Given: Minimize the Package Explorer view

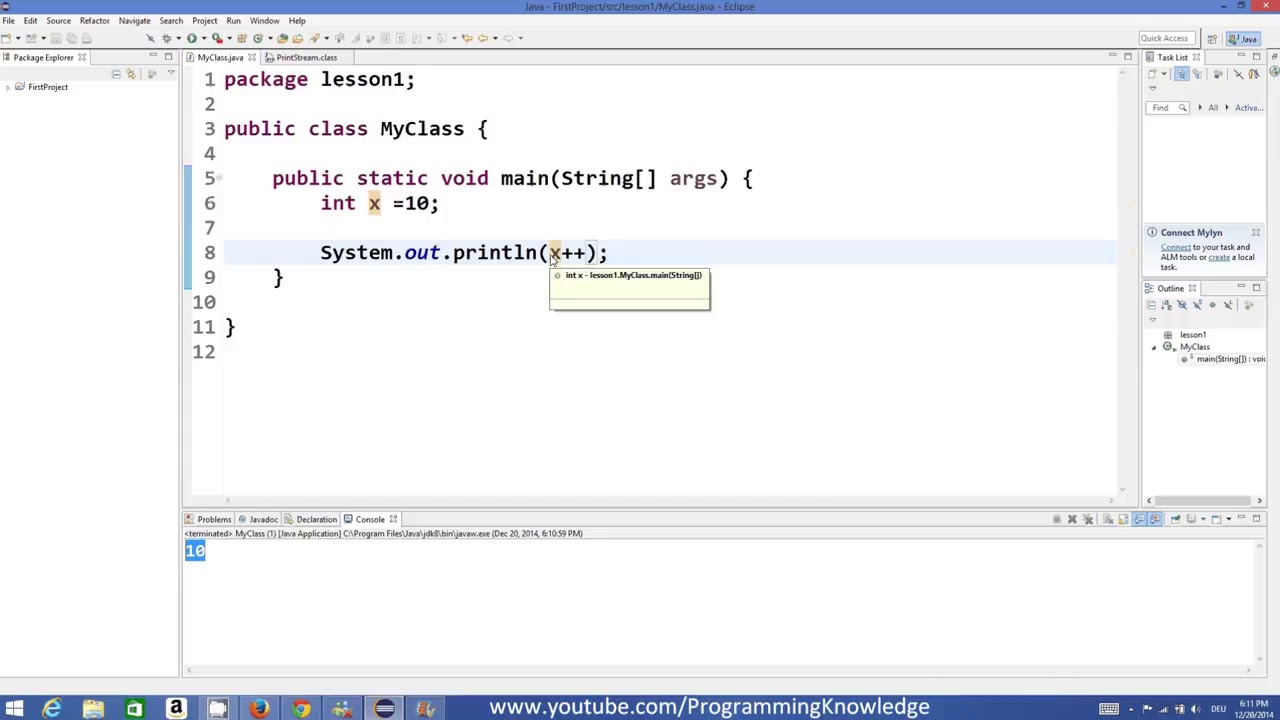Looking at the screenshot, I should tap(153, 55).
